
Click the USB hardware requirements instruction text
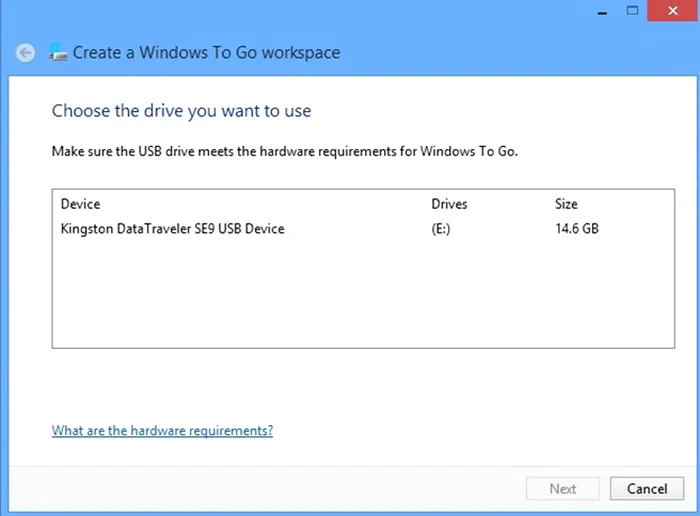pos(285,151)
